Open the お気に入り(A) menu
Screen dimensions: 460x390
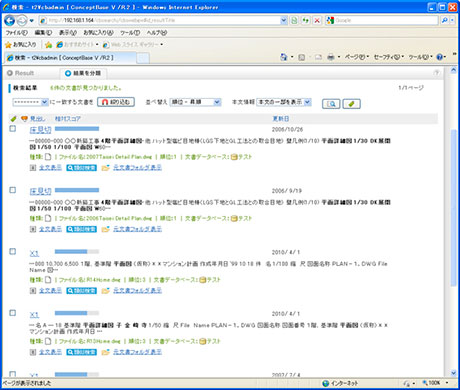(98, 33)
